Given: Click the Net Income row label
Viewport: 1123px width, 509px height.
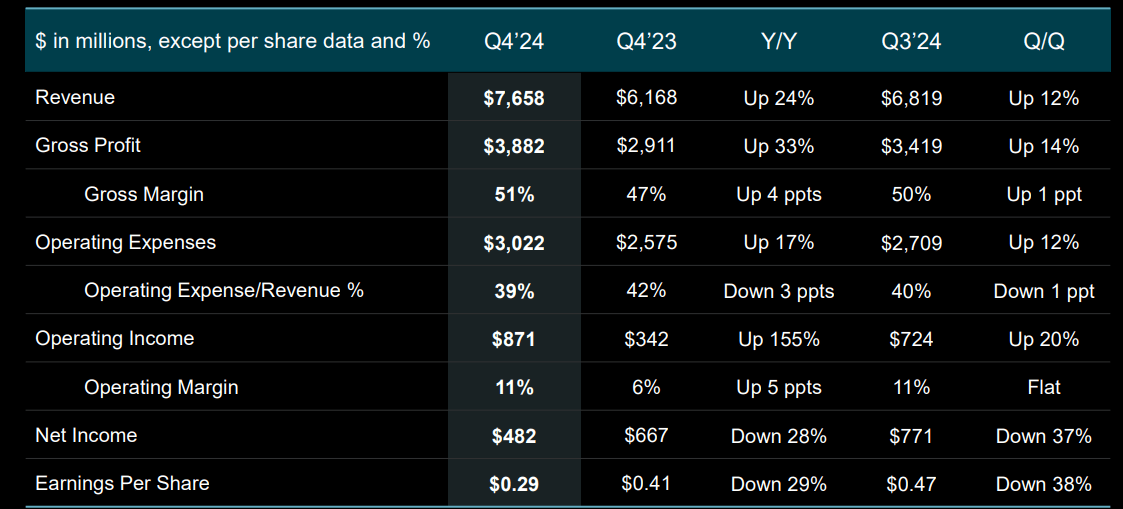Looking at the screenshot, I should coord(86,435).
